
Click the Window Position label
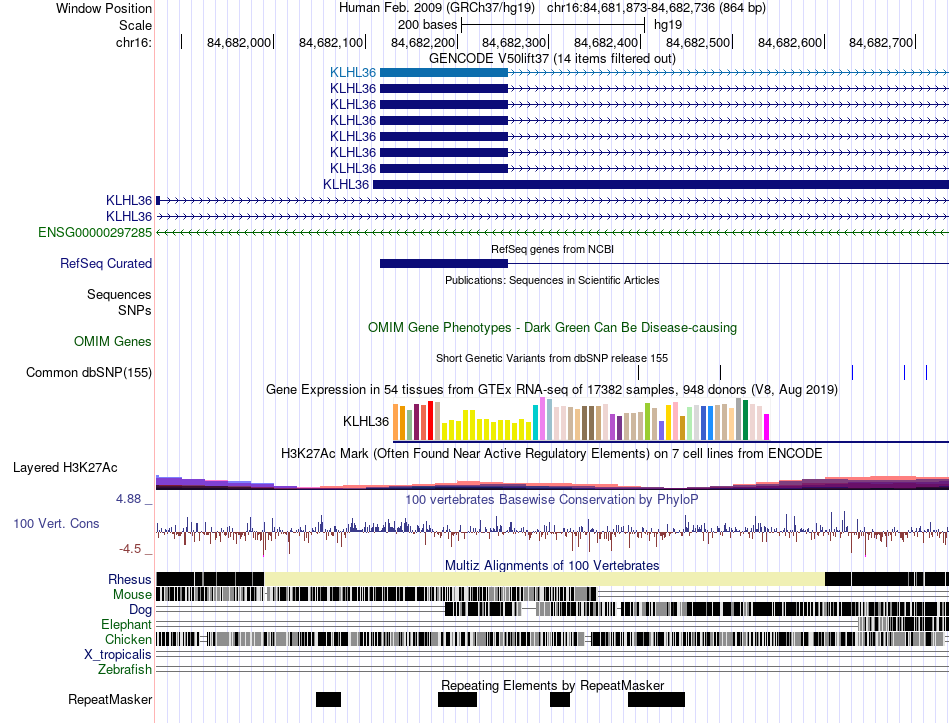click(104, 8)
